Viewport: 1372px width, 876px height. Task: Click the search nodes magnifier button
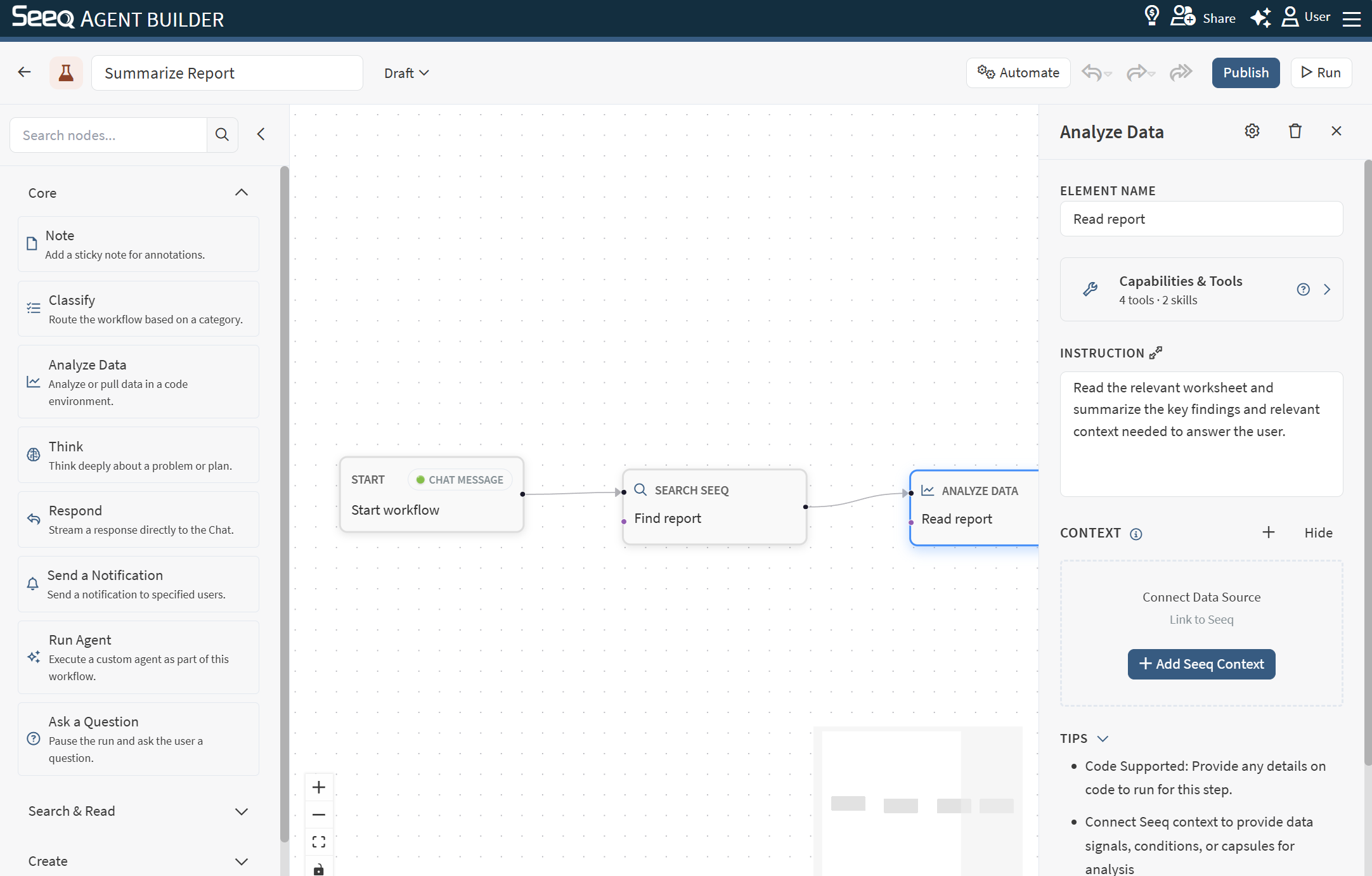point(222,134)
